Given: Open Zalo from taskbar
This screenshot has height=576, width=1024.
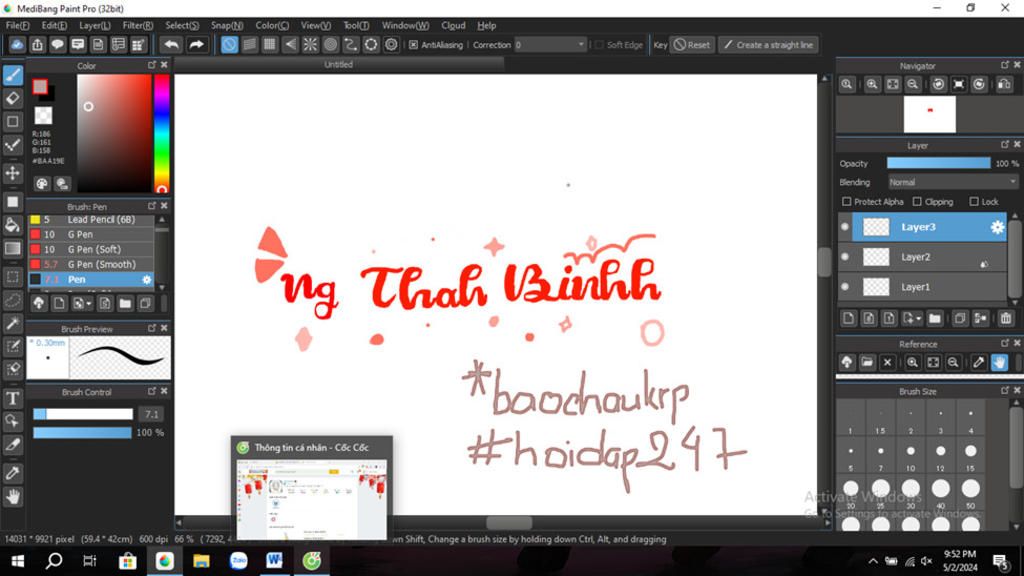Looking at the screenshot, I should click(238, 561).
